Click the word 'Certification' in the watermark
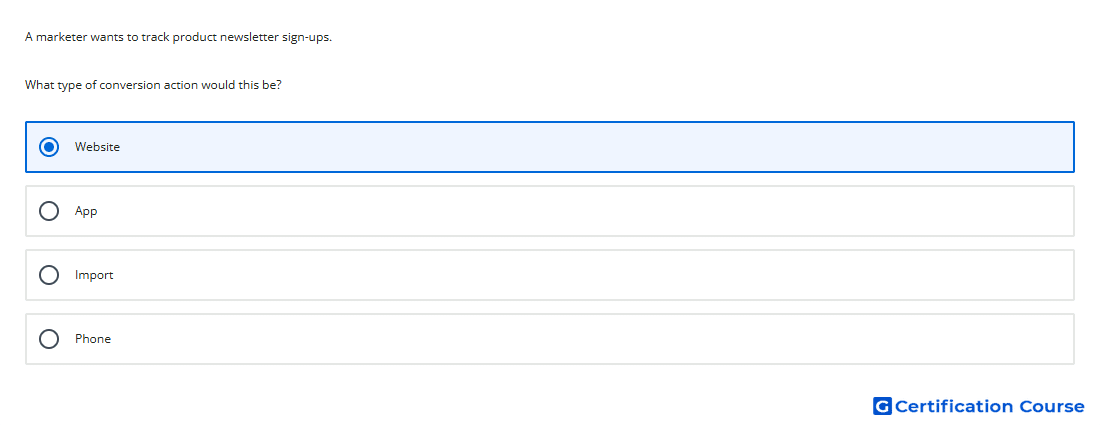Image resolution: width=1100 pixels, height=425 pixels. 954,406
